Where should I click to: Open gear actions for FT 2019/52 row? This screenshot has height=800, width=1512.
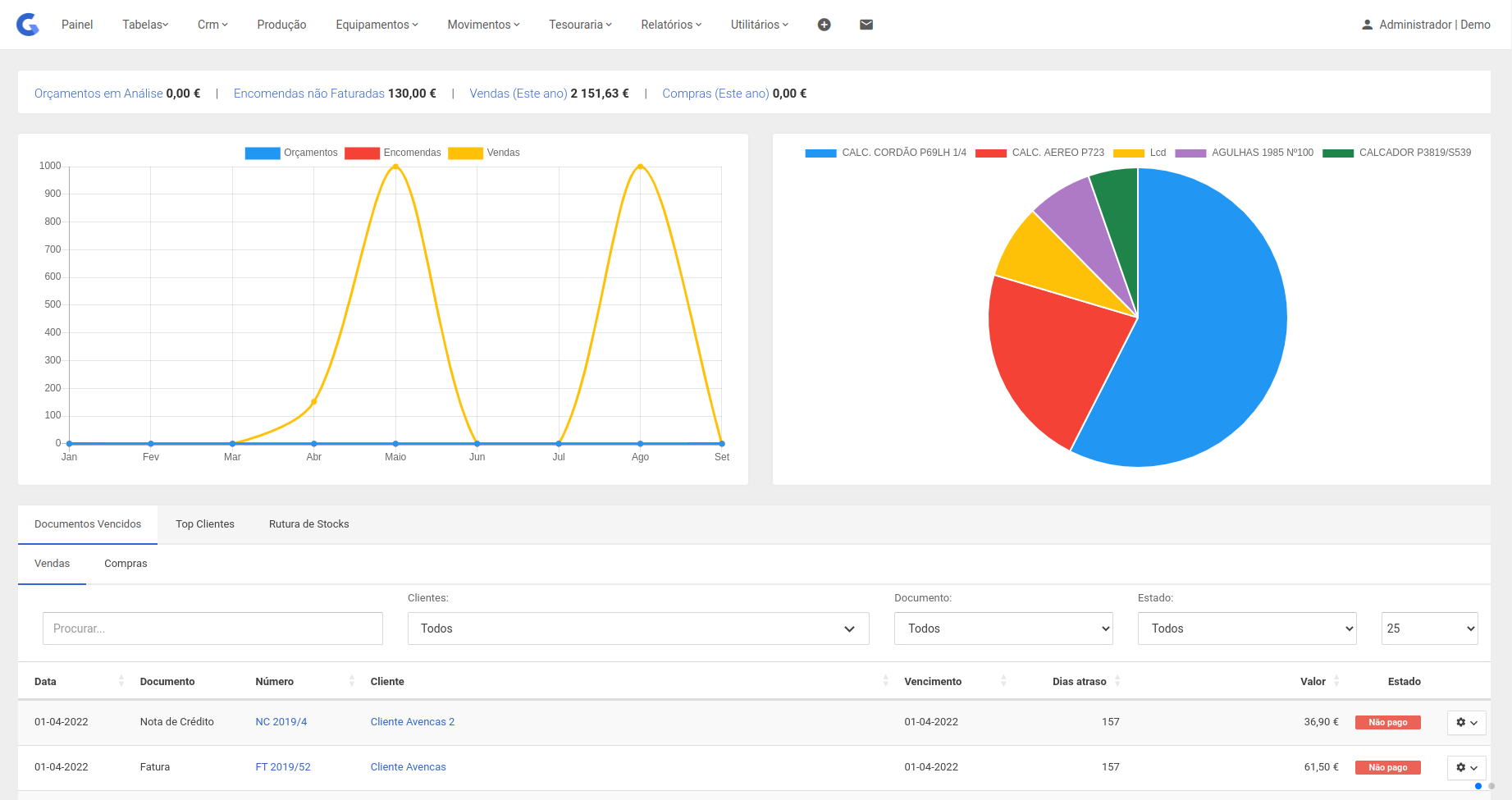pos(1466,768)
